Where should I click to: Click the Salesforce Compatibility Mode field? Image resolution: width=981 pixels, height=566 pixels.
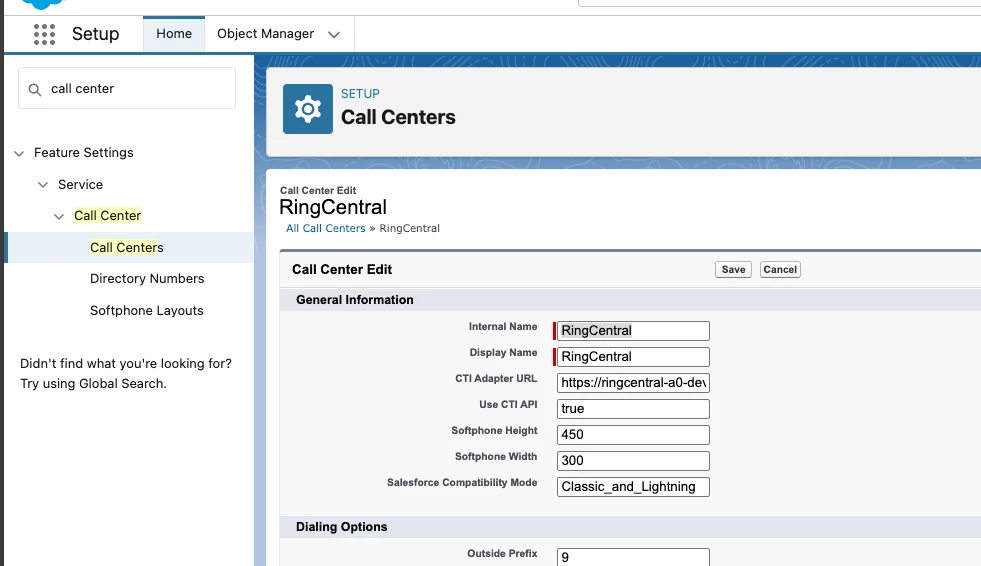633,487
